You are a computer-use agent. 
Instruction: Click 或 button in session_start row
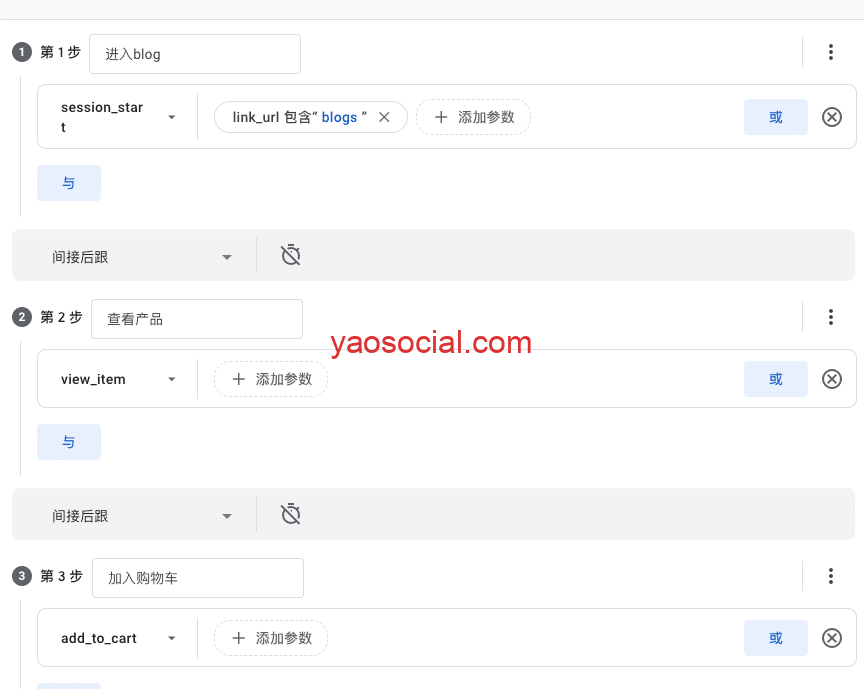(775, 117)
